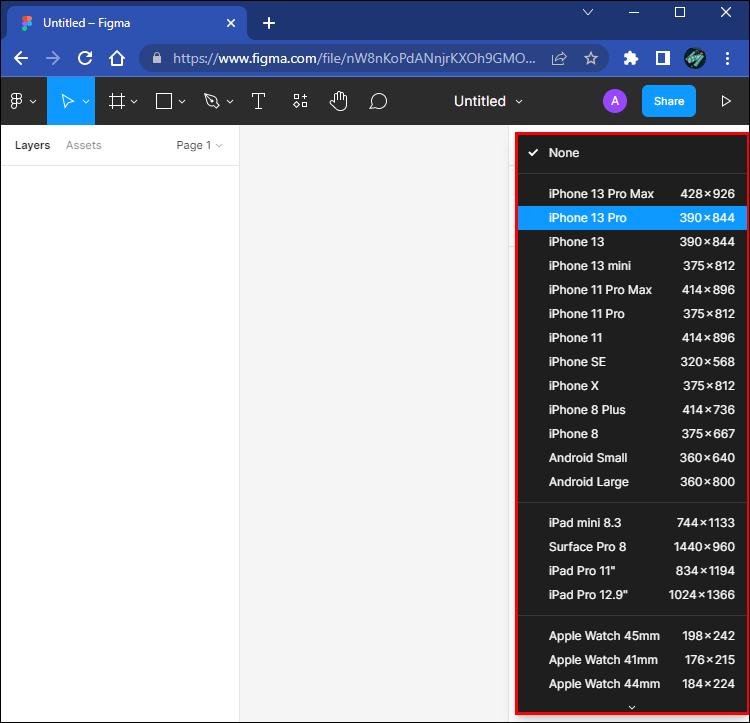This screenshot has height=723, width=750.
Task: Open the Figma main menu
Action: [x=22, y=101]
